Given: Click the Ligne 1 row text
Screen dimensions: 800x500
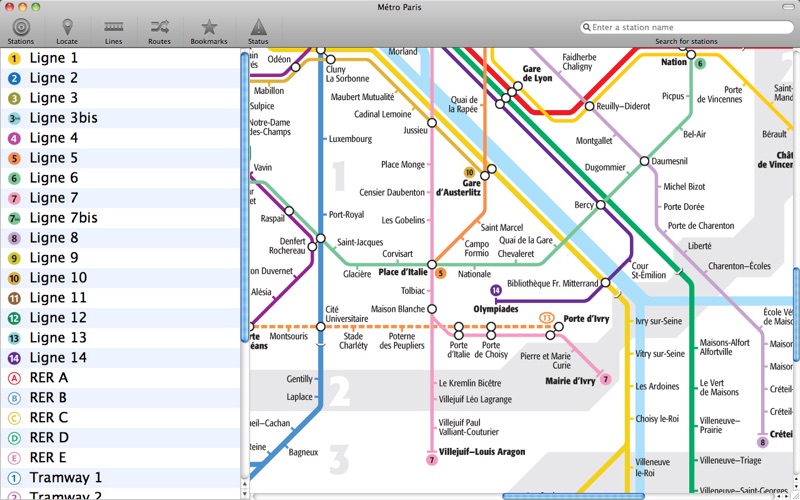Looking at the screenshot, I should pos(54,58).
